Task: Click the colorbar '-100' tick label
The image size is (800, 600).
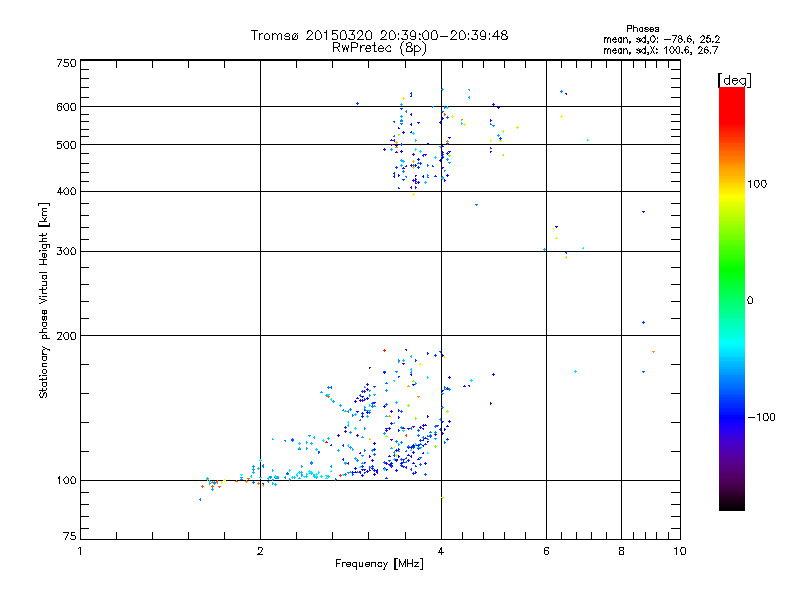Action: point(761,417)
